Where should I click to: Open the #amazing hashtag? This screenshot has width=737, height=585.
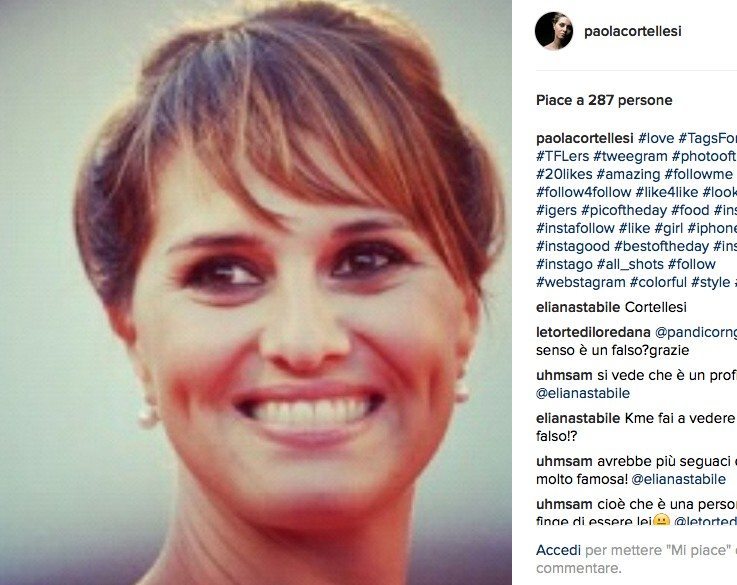[628, 174]
